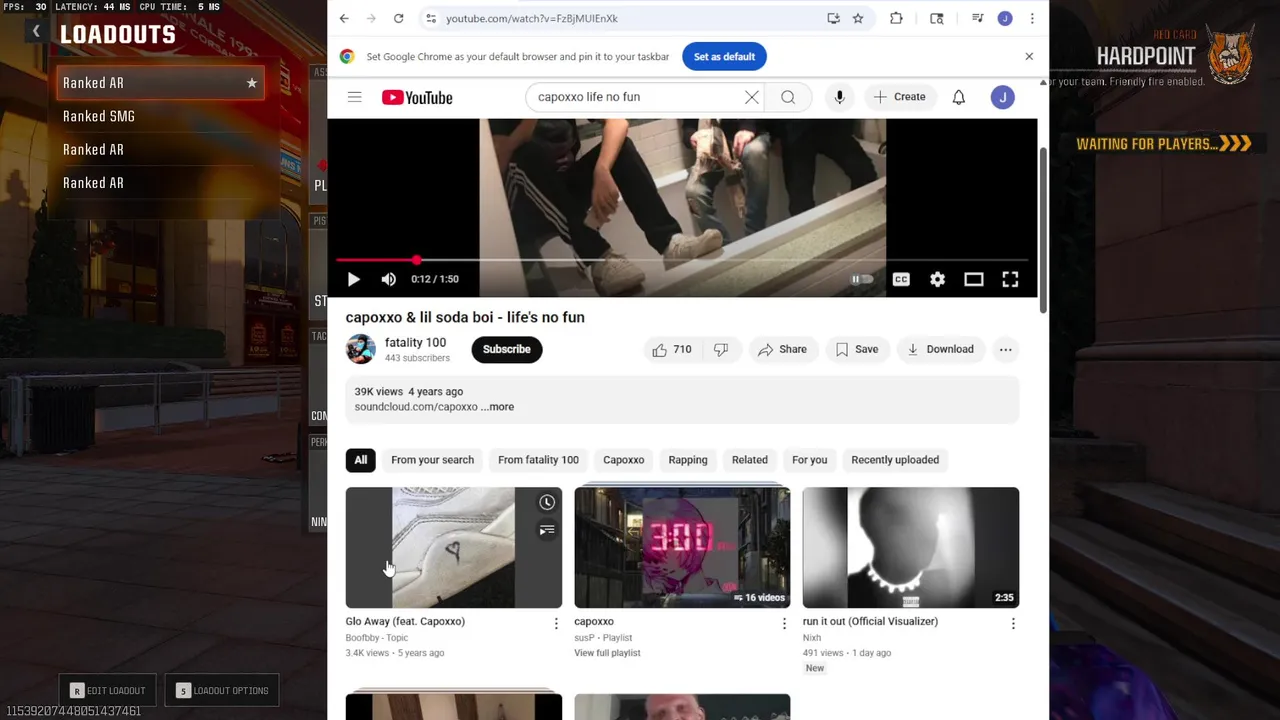Set Chrome as default browser button
The image size is (1280, 720).
[x=724, y=57]
